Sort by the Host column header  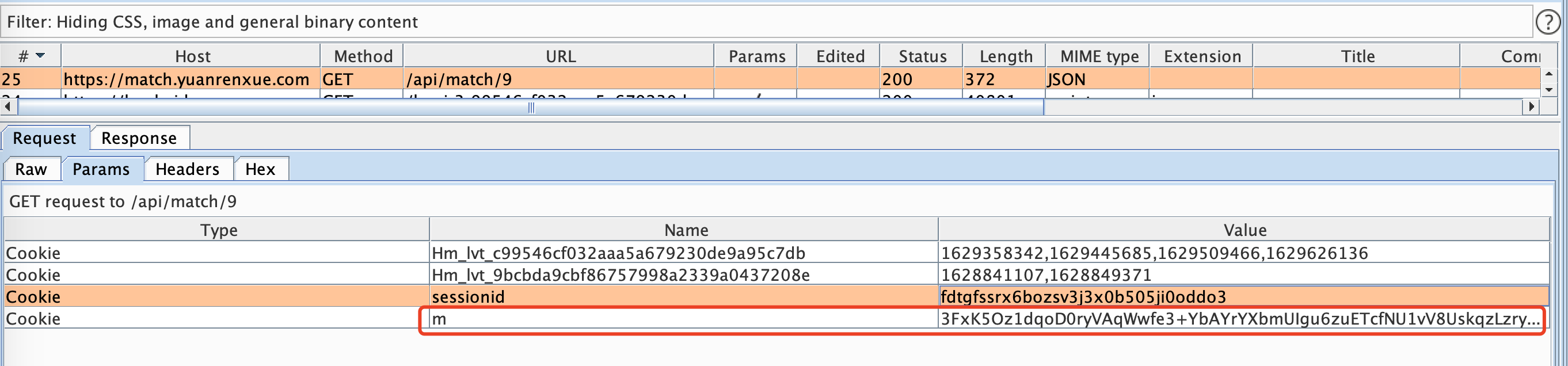tap(191, 56)
